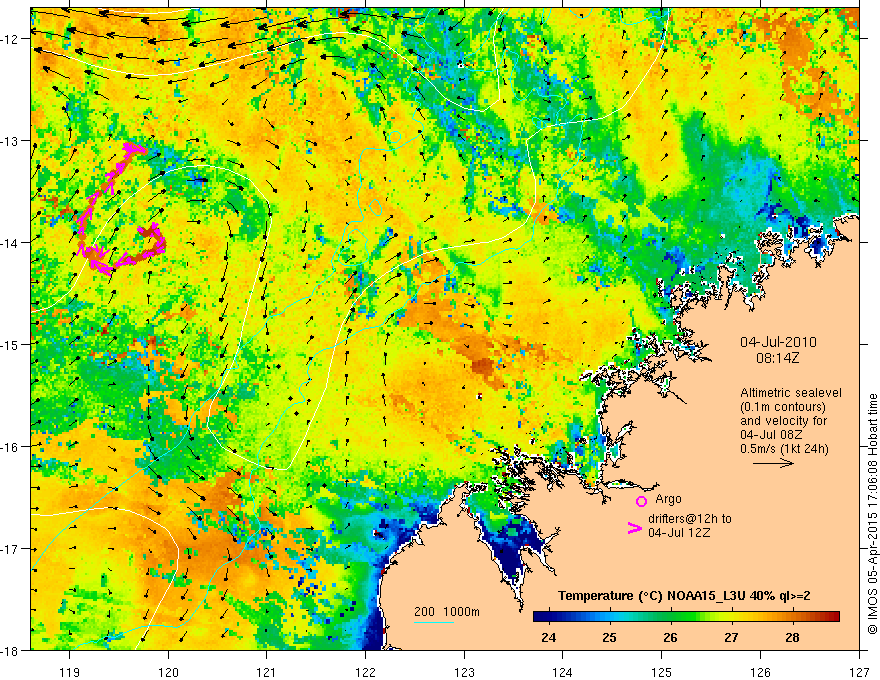Click the '-16' latitude axis label
This screenshot has width=880, height=680.
pos(10,447)
